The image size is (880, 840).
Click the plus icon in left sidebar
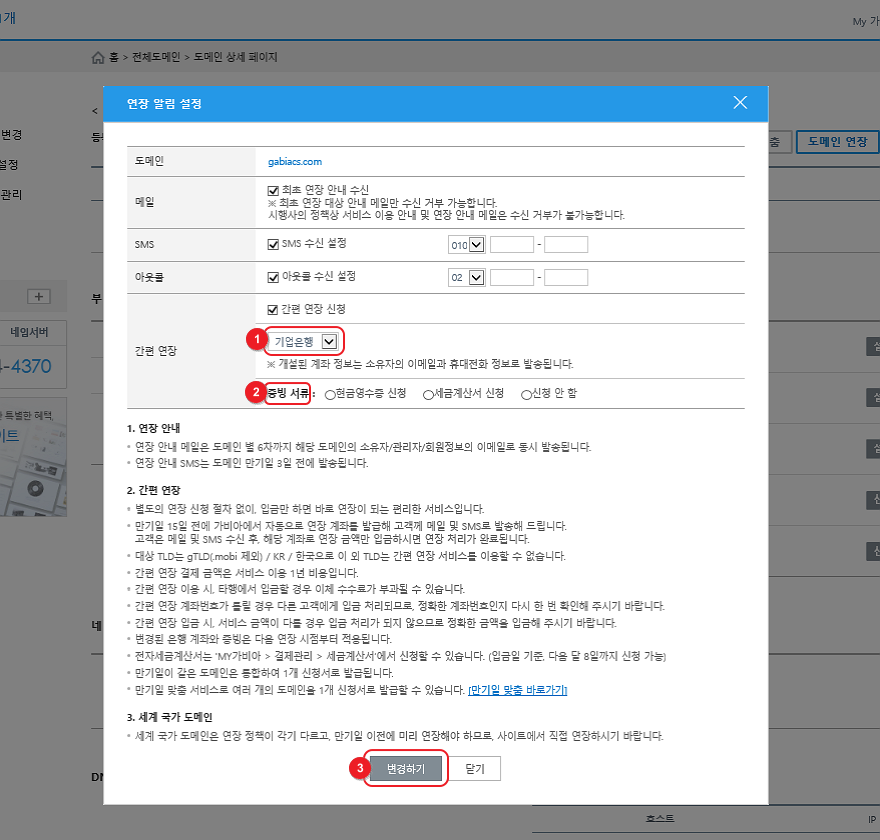[x=39, y=296]
